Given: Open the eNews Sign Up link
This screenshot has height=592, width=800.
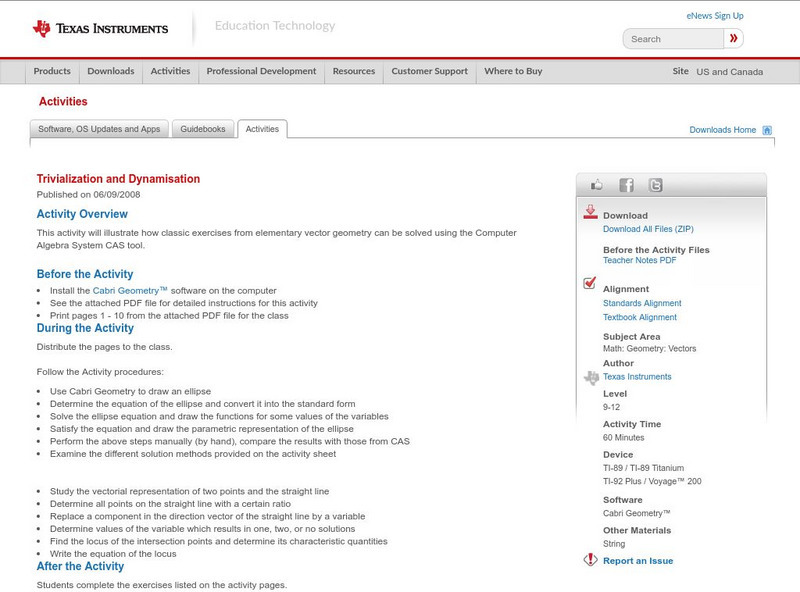Looking at the screenshot, I should tap(715, 16).
